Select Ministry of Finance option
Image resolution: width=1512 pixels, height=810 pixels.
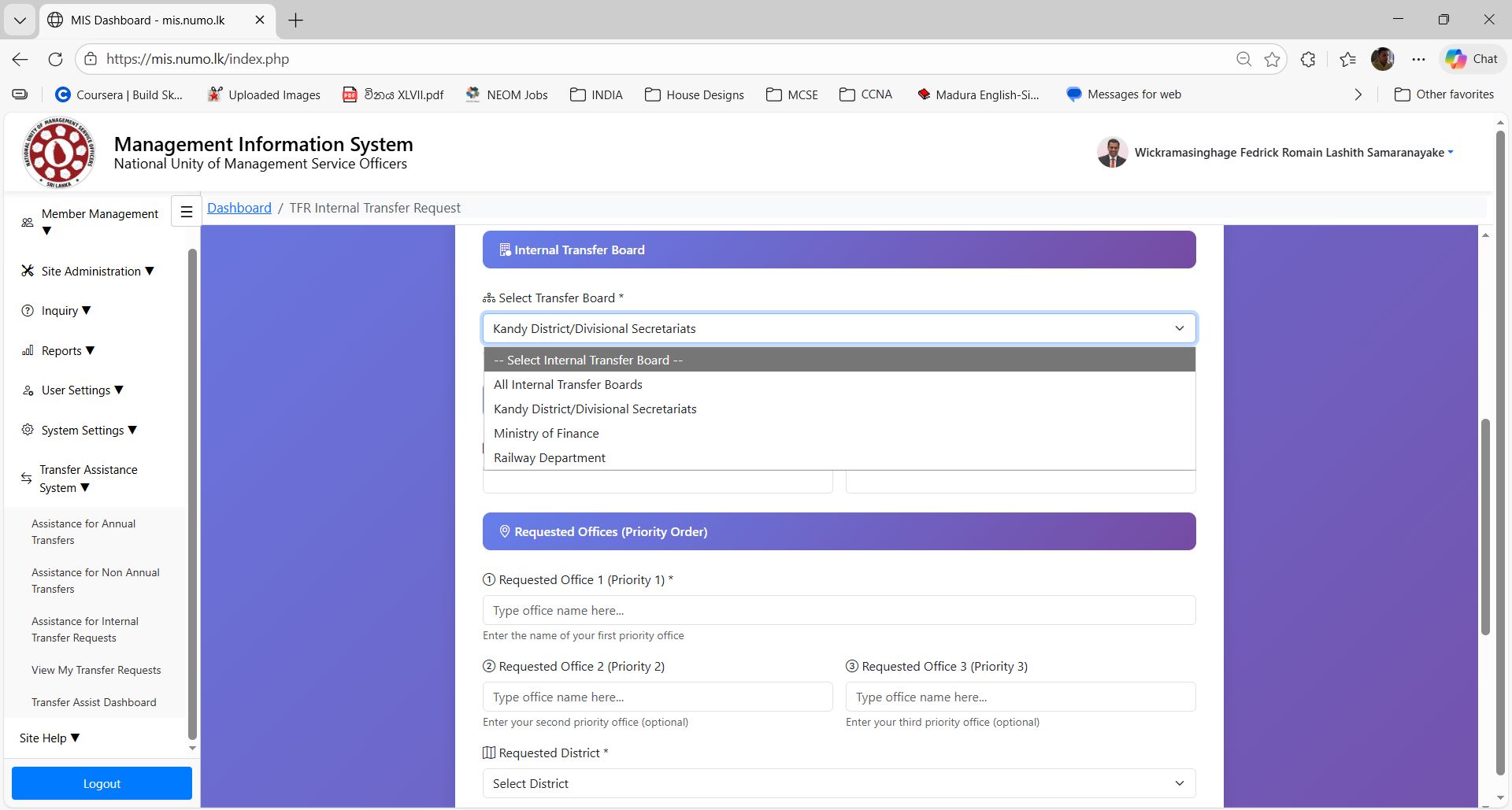546,433
